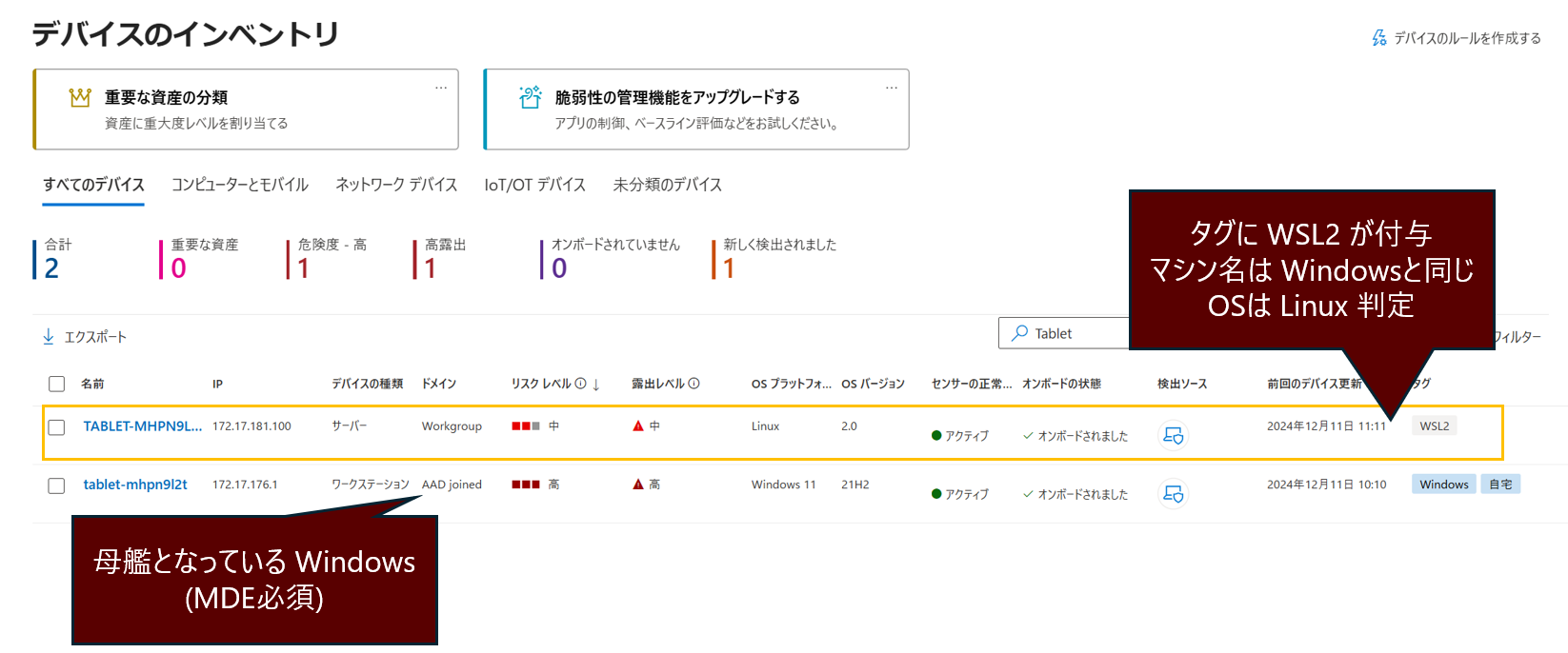1568x653 pixels.
Task: Click the onboarded checkmark in tablet-mhpn9l2t row
Action: 1028,494
